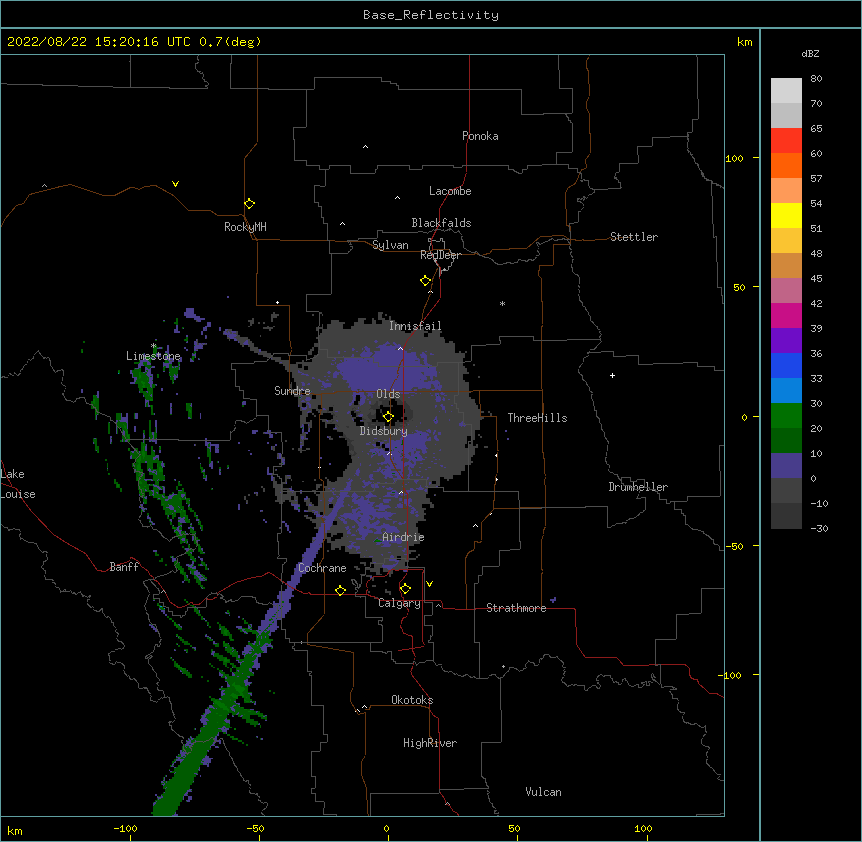Click the yellow station marker near RockyMH
The height and width of the screenshot is (842, 862).
(x=249, y=203)
